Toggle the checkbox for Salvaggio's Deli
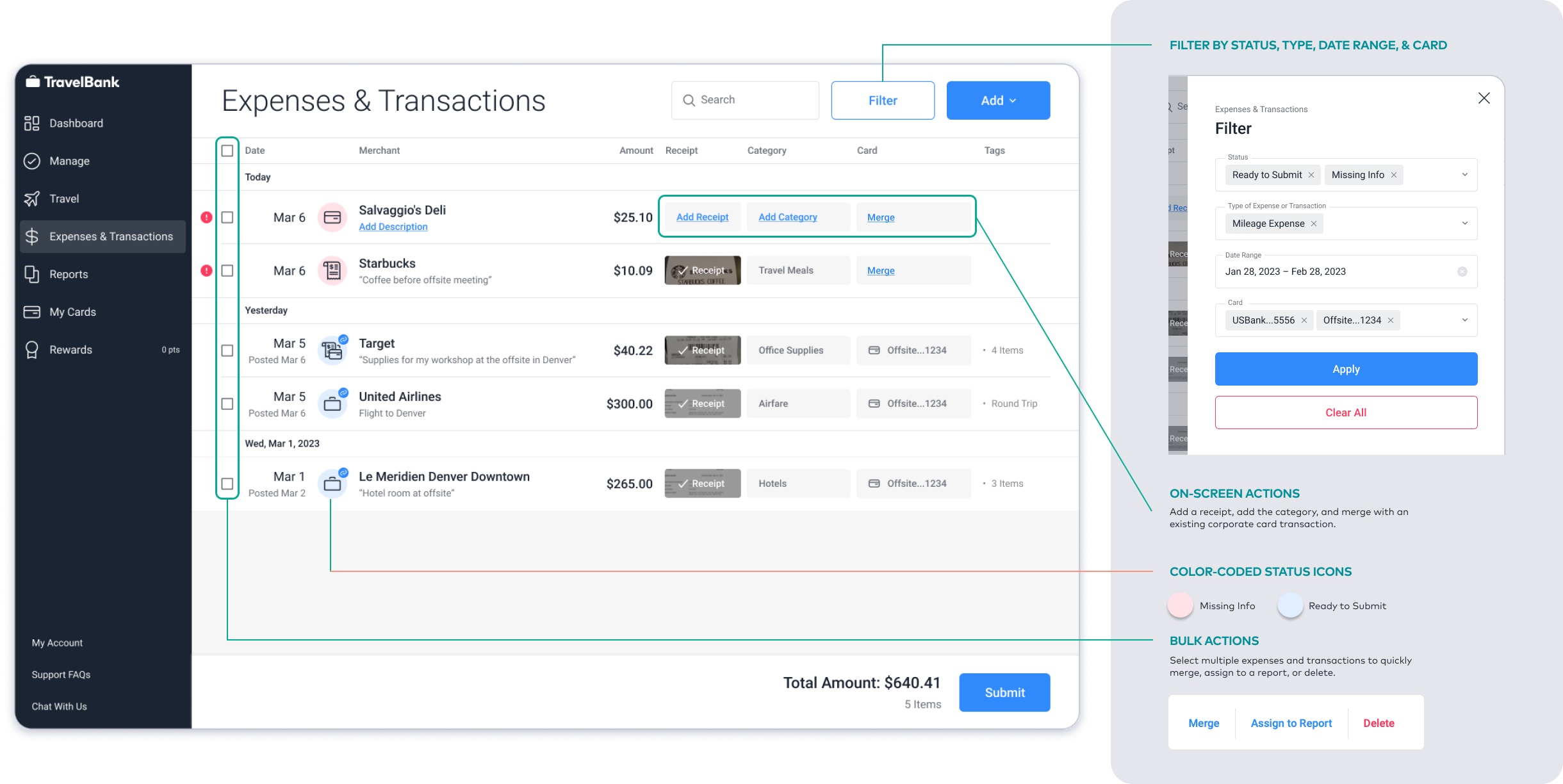Image resolution: width=1563 pixels, height=784 pixels. [227, 216]
